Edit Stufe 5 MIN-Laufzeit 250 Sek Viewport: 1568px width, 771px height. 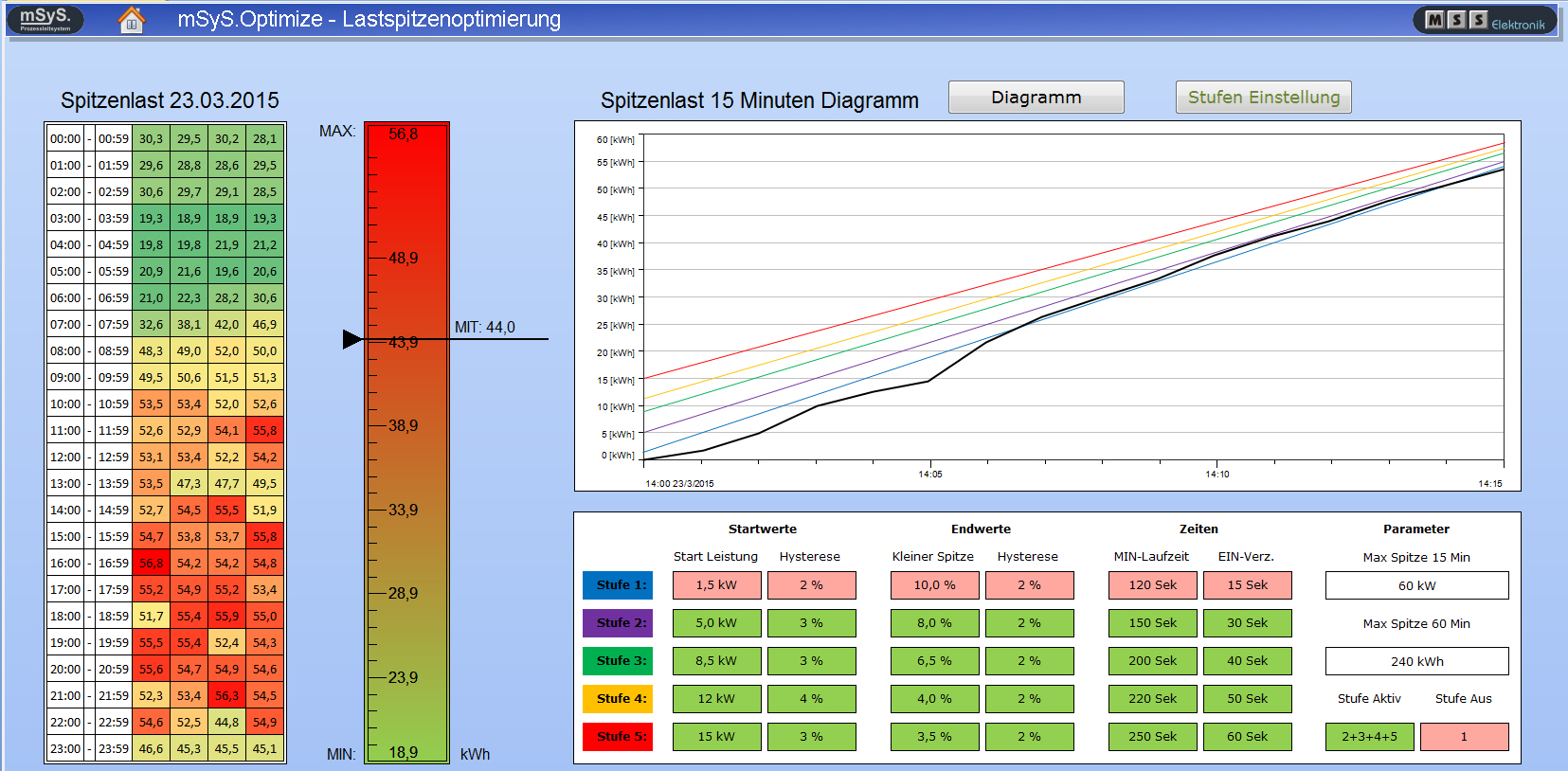1152,737
